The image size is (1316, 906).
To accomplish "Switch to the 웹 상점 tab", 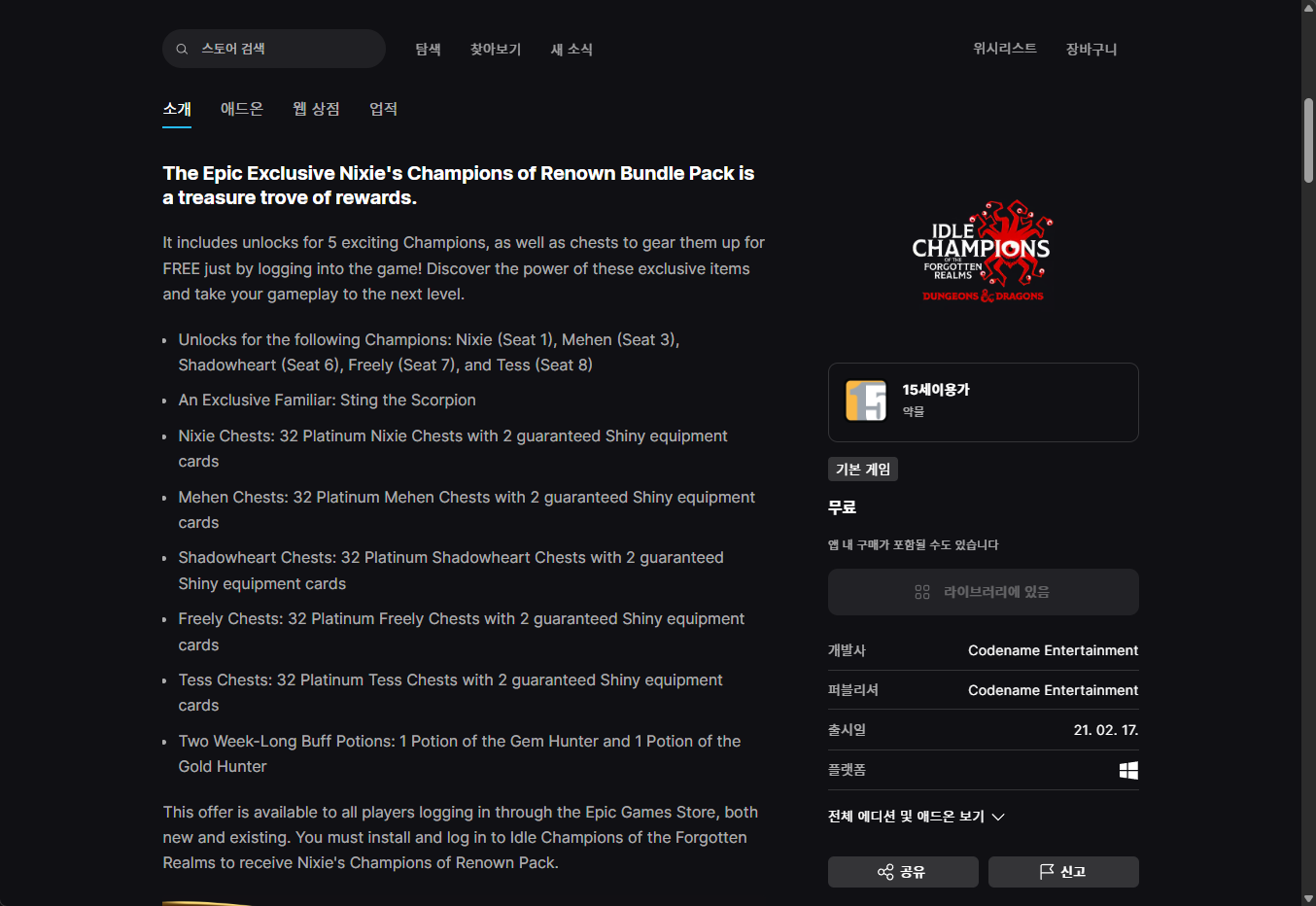I will (316, 109).
